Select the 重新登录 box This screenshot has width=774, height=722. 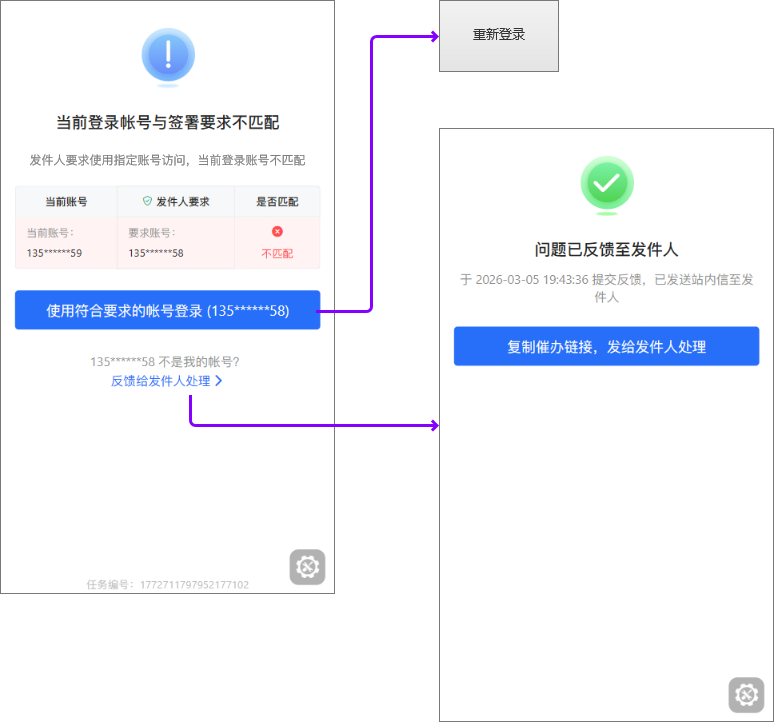click(x=499, y=35)
